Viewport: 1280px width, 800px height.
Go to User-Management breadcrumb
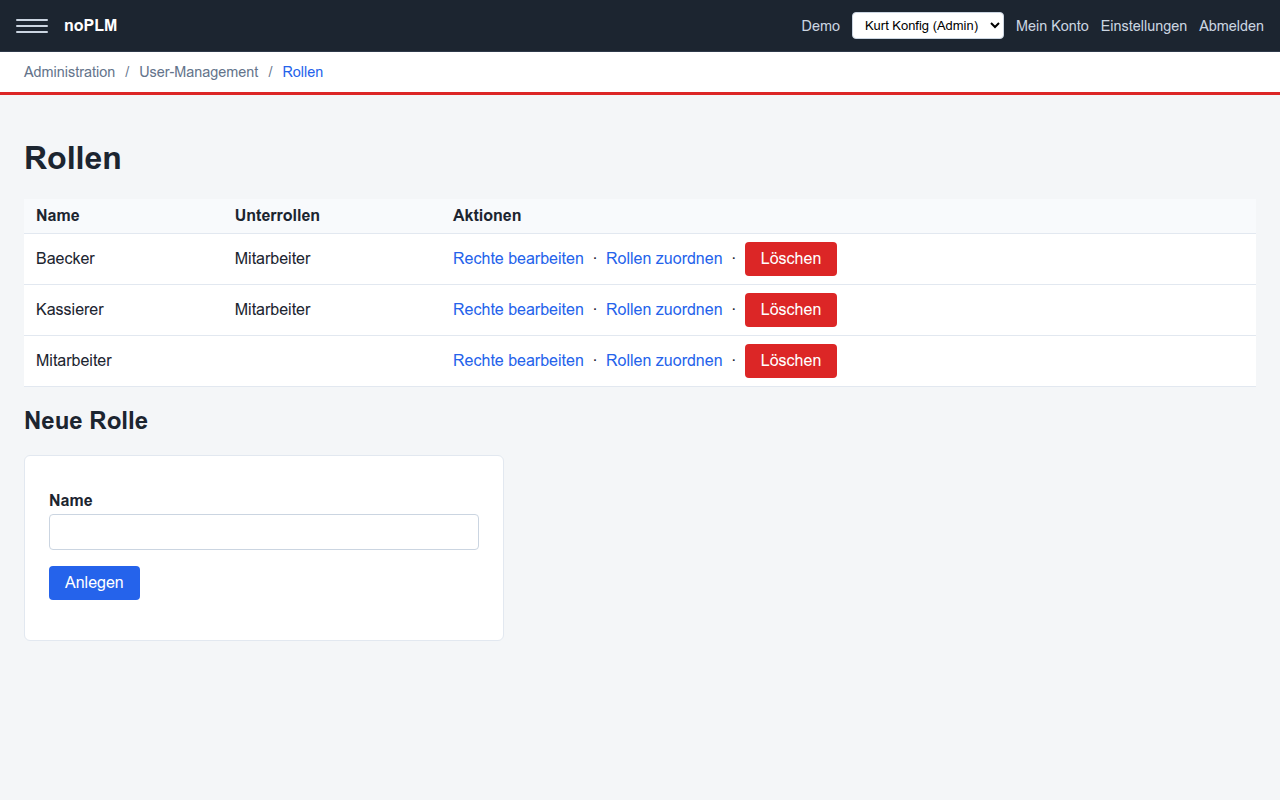(199, 72)
